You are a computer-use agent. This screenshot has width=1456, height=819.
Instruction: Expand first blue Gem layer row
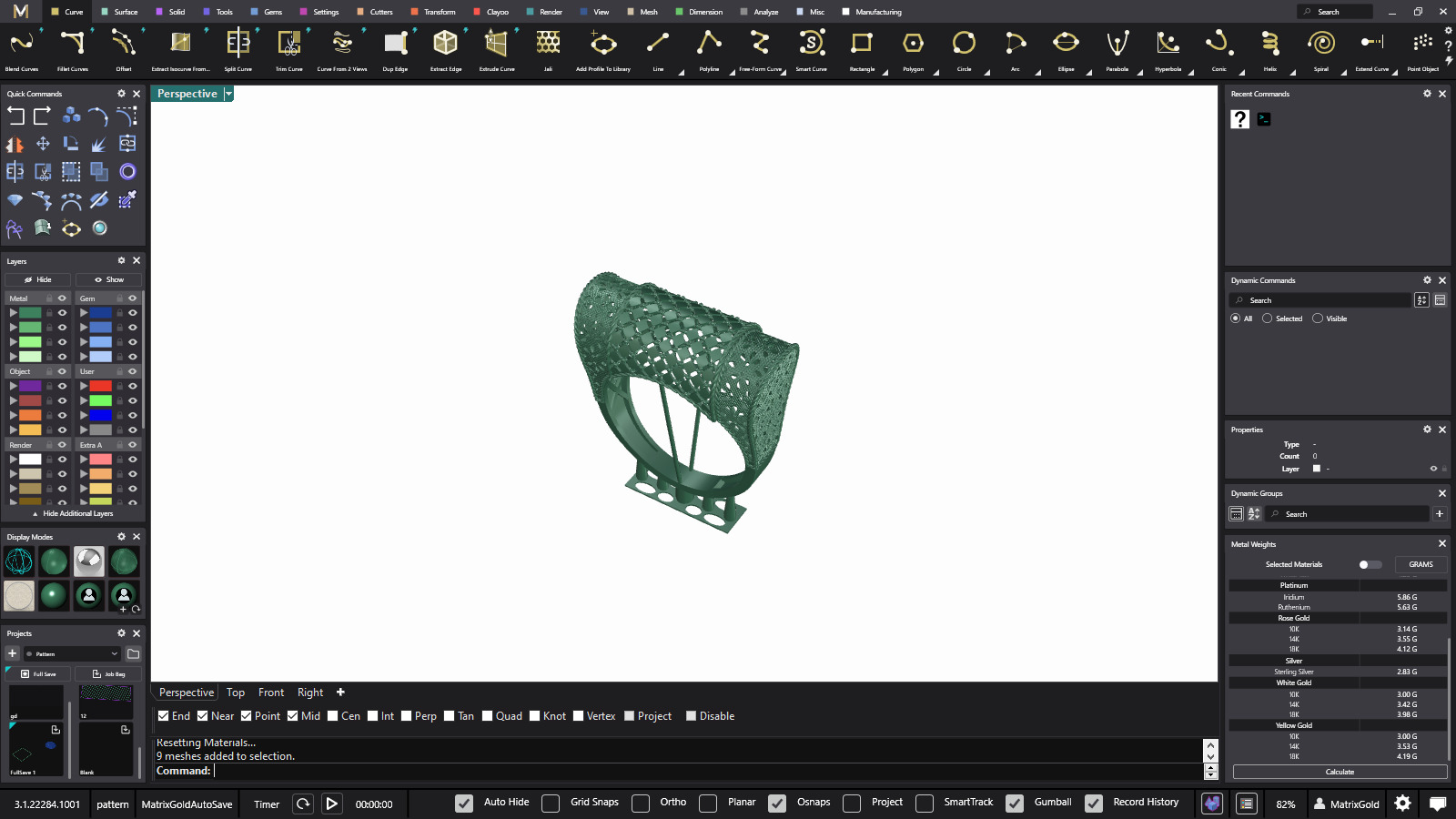[x=84, y=313]
